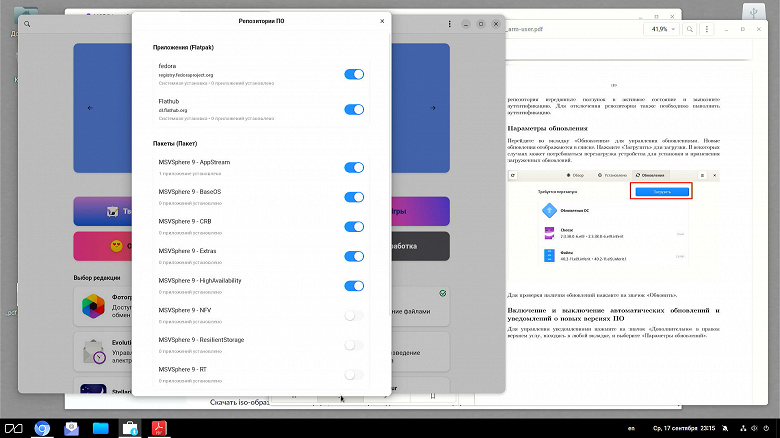780x438 pixels.
Task: Disable the MSVSphere 9 - Extras repository
Action: pos(354,256)
